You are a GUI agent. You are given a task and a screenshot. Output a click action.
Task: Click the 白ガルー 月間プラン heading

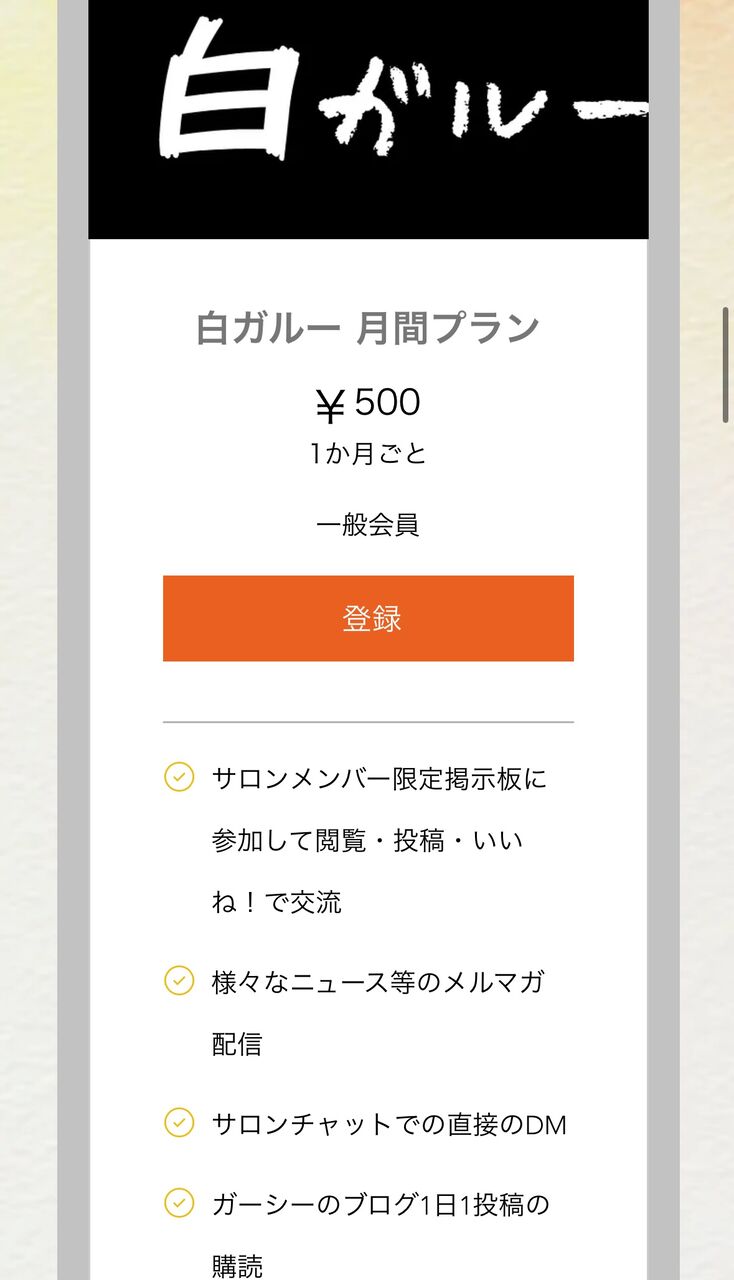[x=368, y=329]
